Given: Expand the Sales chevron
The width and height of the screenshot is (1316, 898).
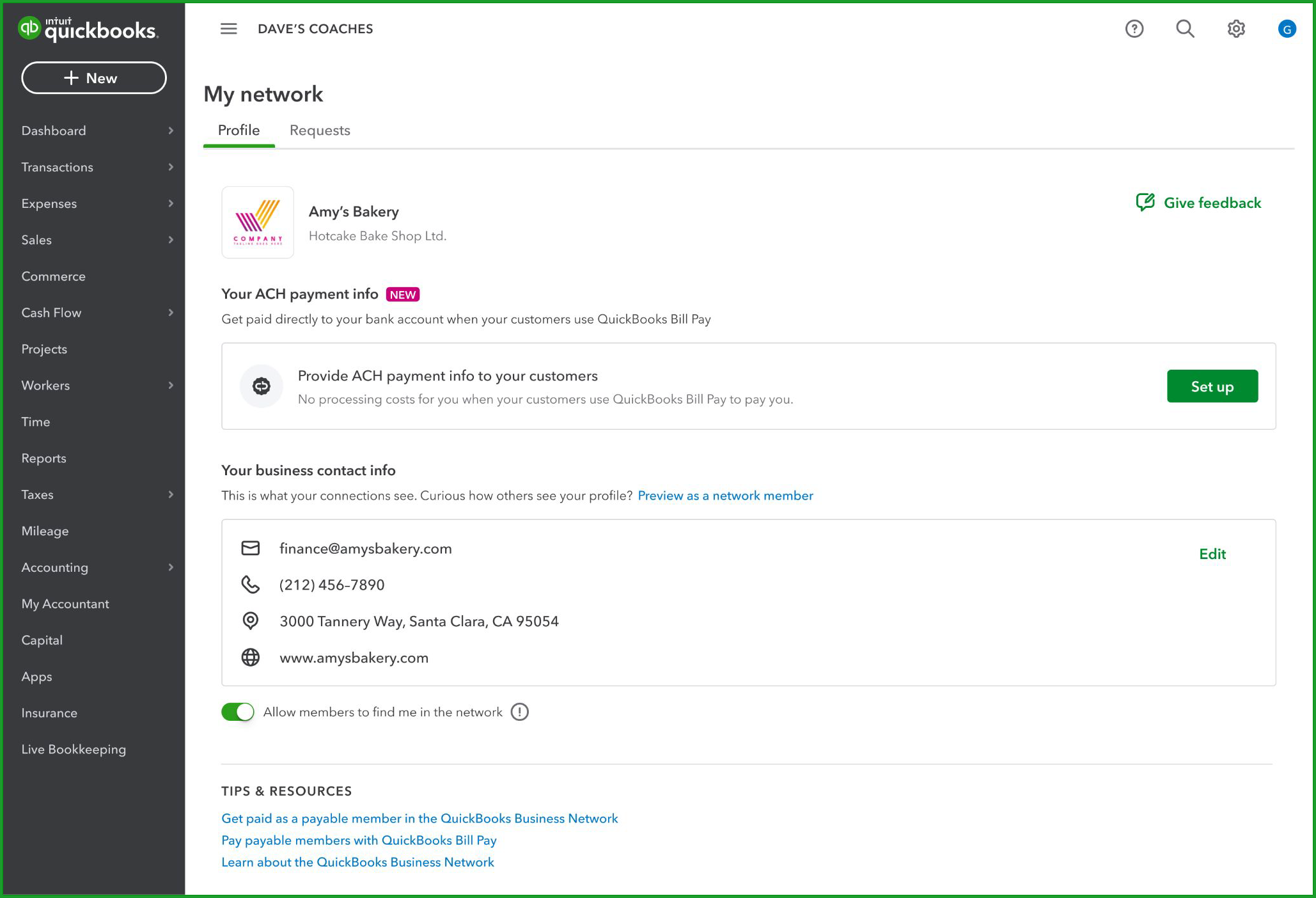Looking at the screenshot, I should [171, 240].
